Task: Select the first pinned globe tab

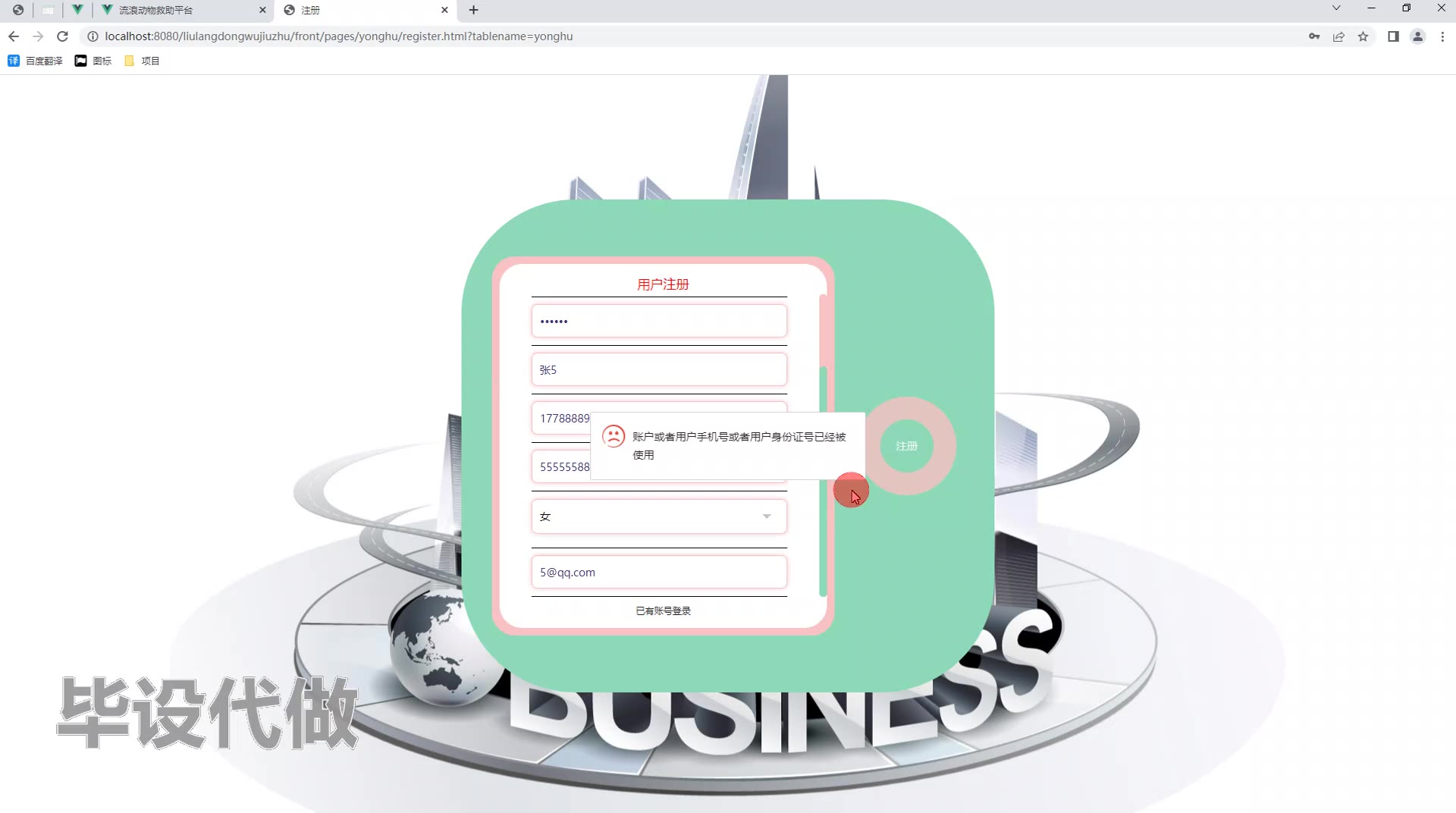Action: [18, 10]
